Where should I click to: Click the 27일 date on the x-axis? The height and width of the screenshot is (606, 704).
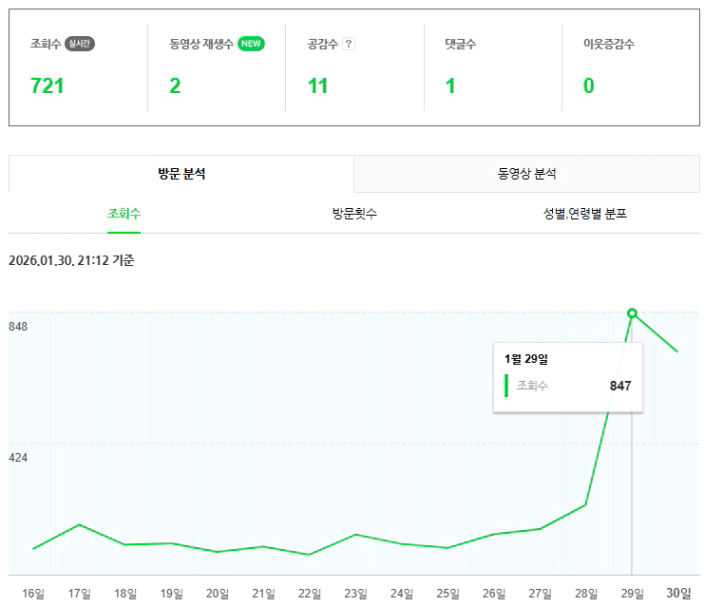(540, 593)
